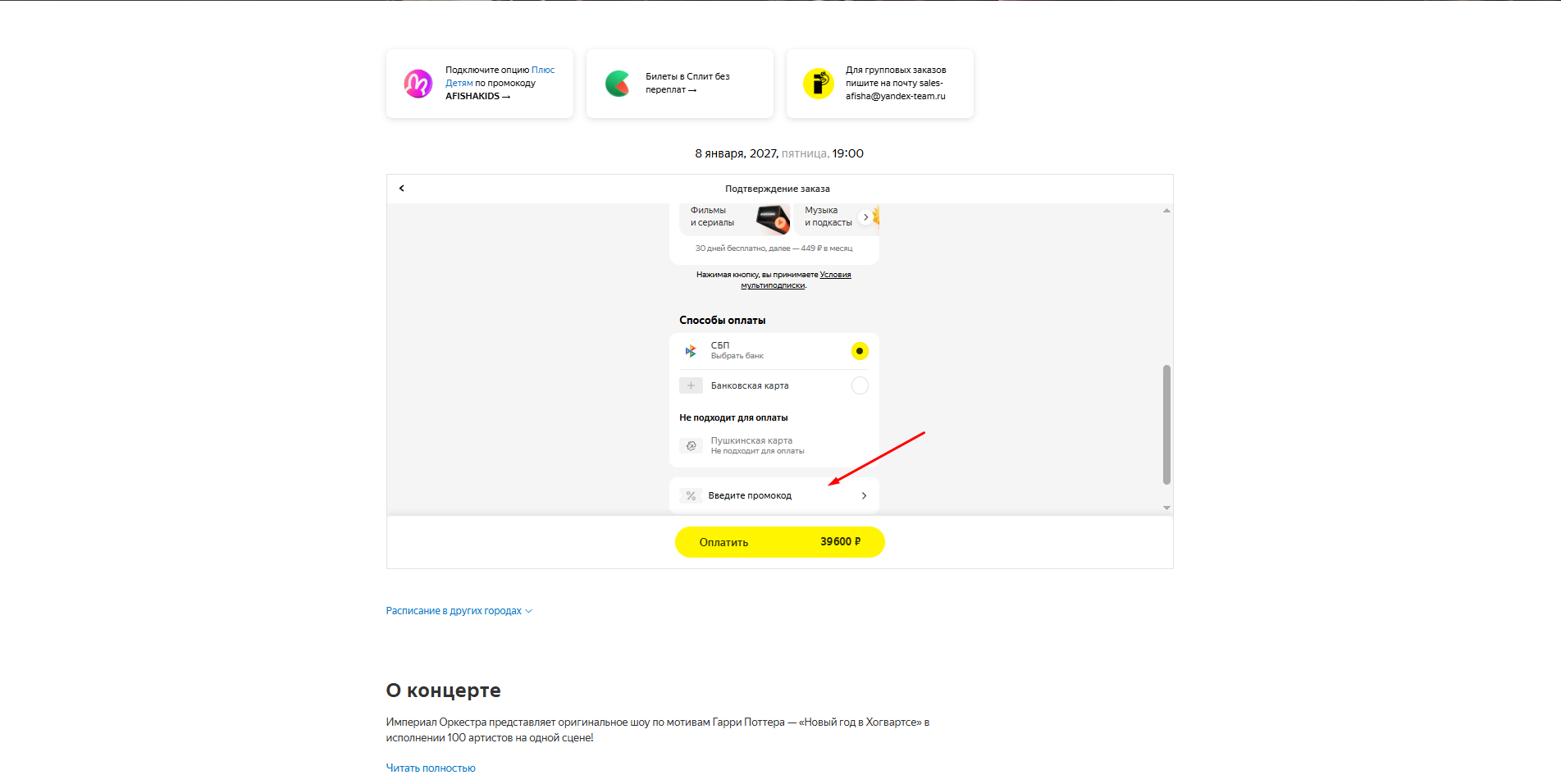The width and height of the screenshot is (1561, 784).
Task: Click the green Split logo icon
Action: [x=618, y=84]
